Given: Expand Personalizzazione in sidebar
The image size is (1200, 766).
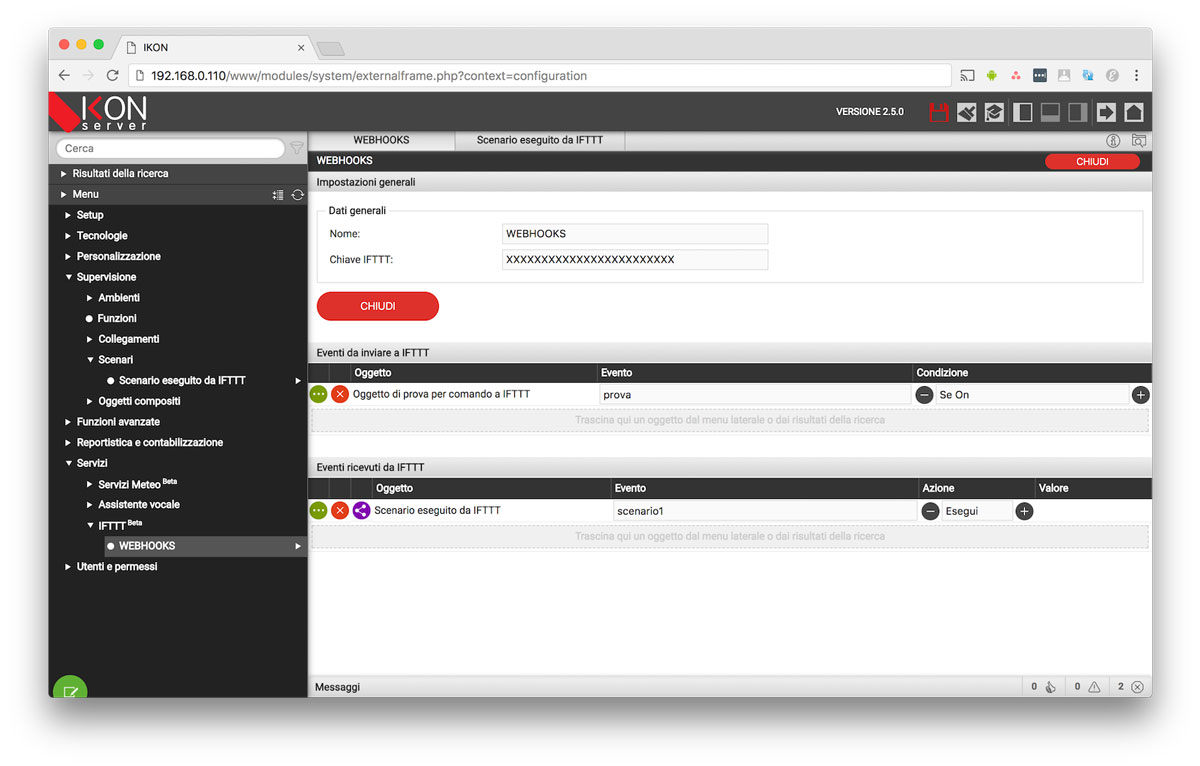Looking at the screenshot, I should pos(68,256).
